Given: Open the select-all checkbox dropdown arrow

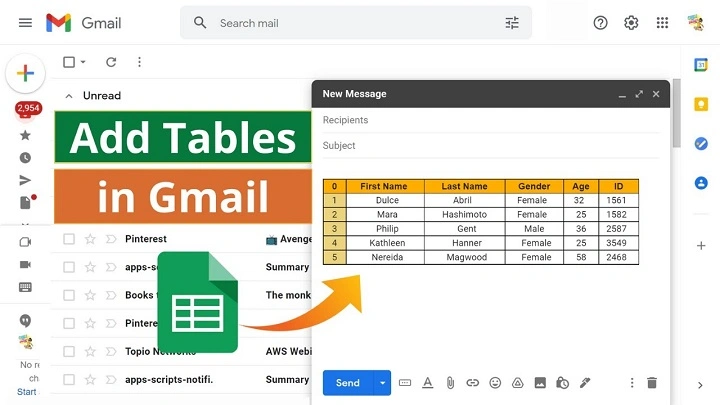Looking at the screenshot, I should click(83, 62).
